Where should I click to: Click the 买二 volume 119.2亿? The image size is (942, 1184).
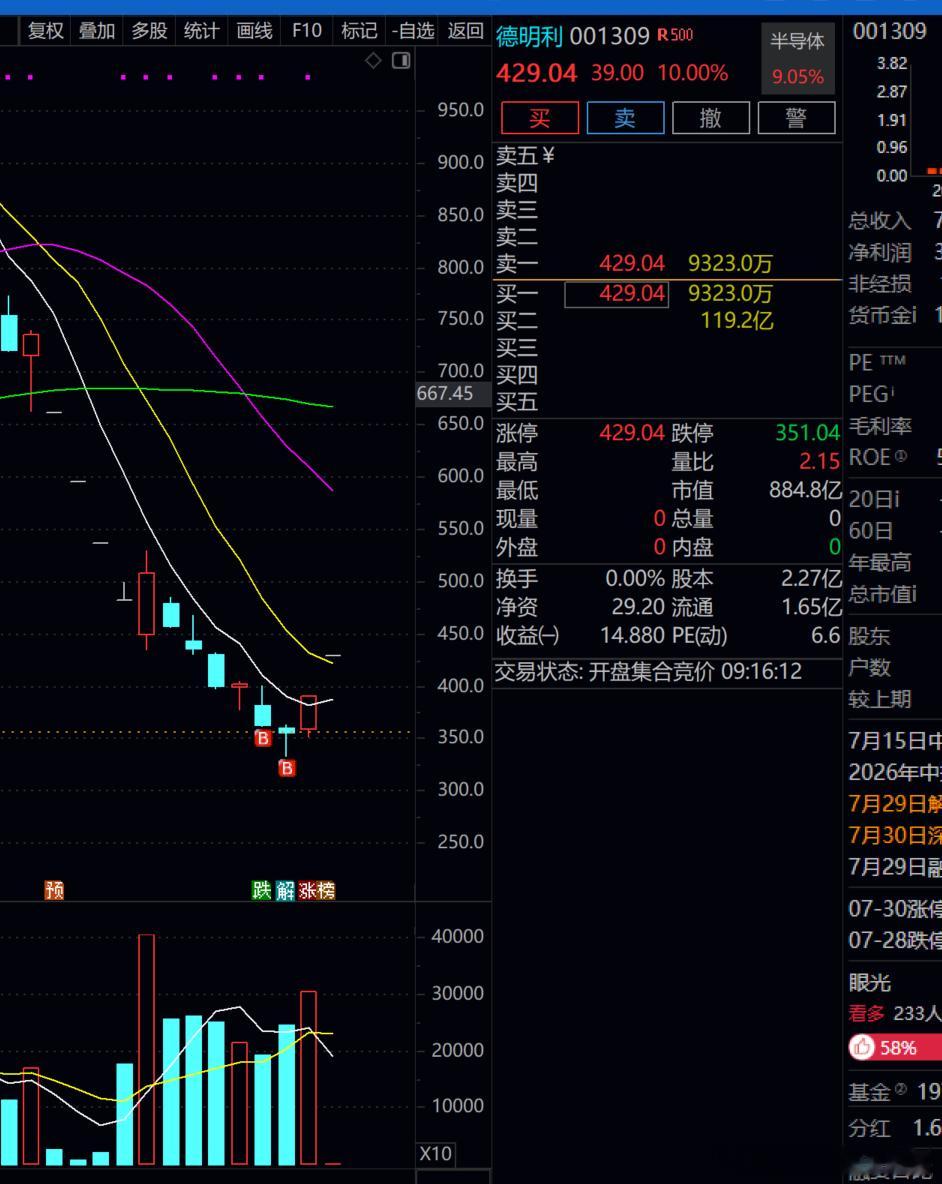tap(737, 321)
